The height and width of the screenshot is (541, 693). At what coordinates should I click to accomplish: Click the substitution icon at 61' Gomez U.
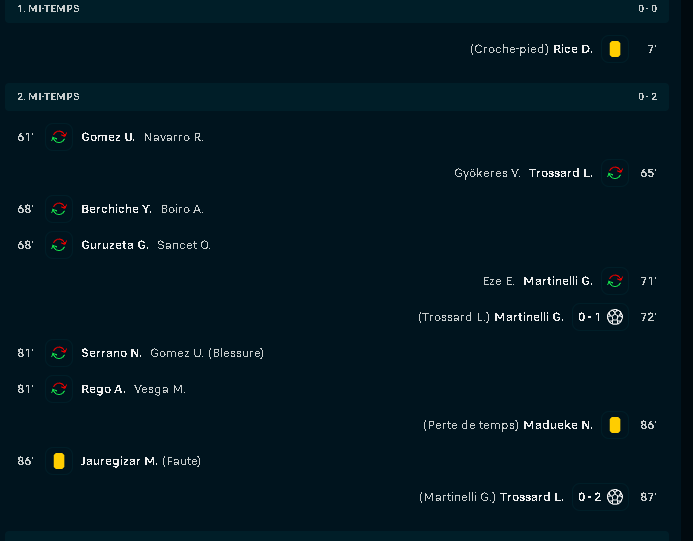(x=59, y=137)
